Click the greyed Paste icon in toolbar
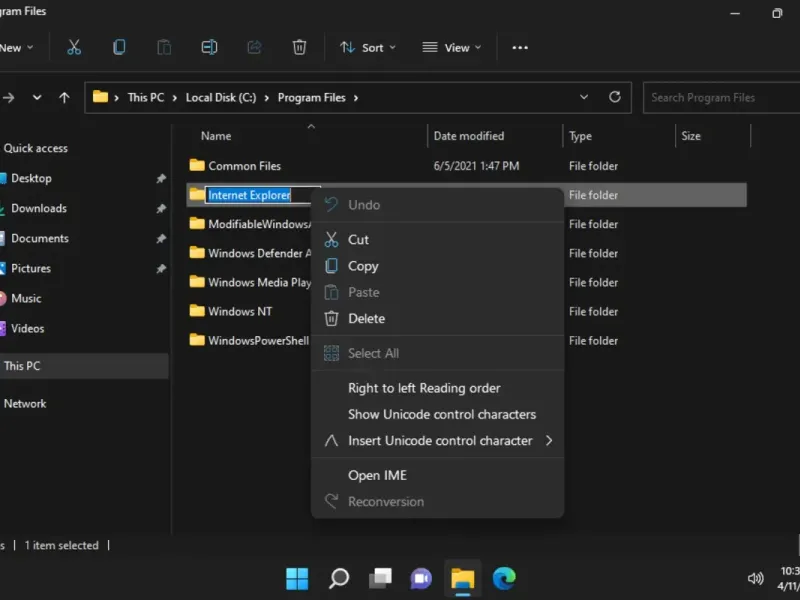This screenshot has width=800, height=600. [x=164, y=47]
